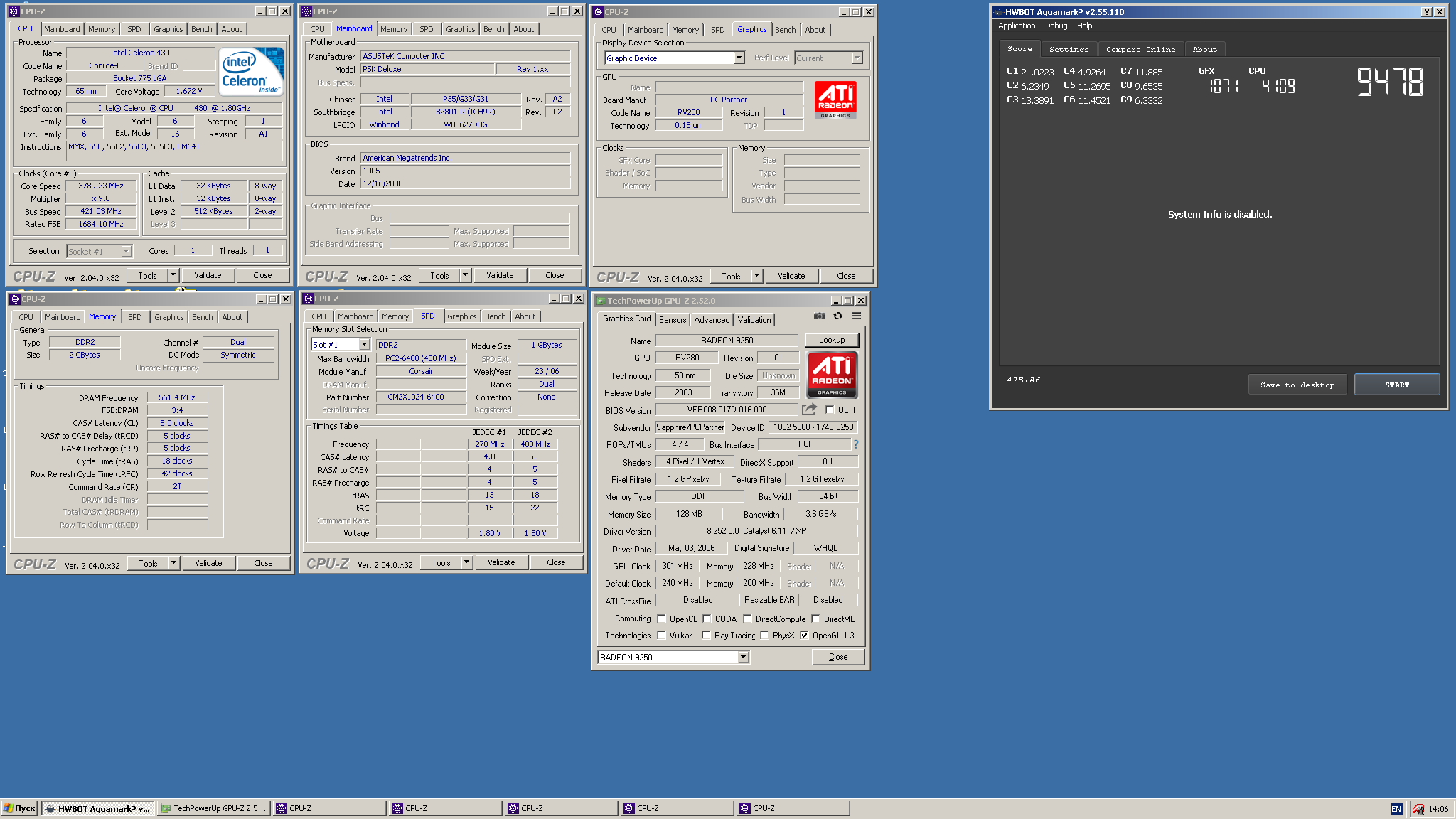Click the CPU-Z title icon of Mainboard window
The width and height of the screenshot is (1456, 819).
(306, 11)
